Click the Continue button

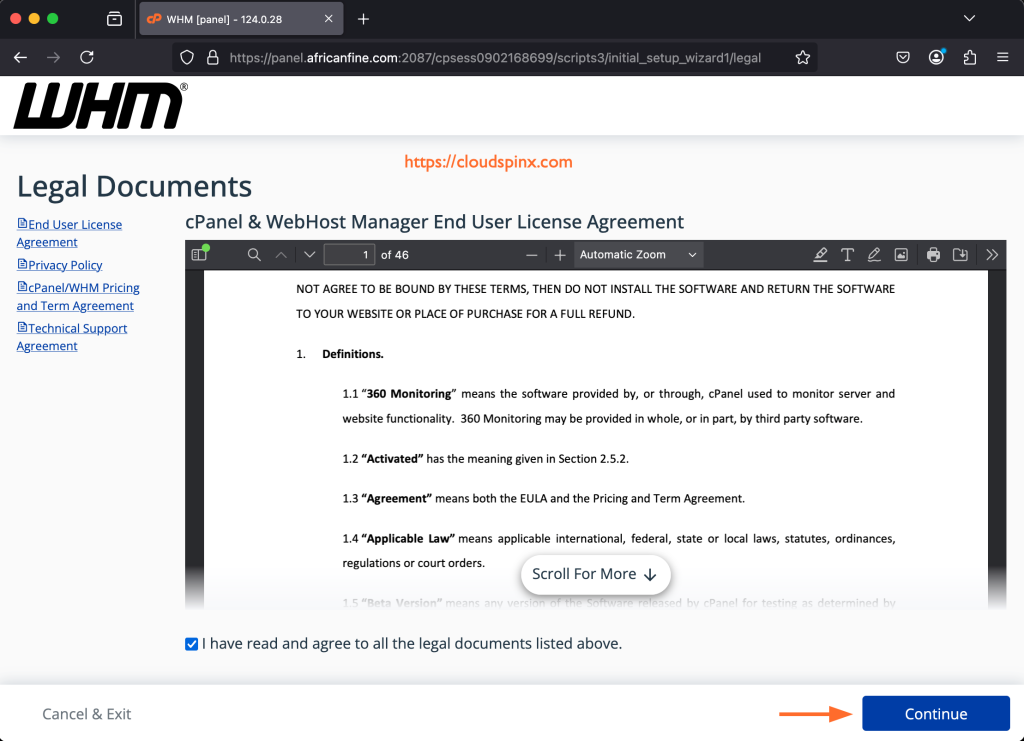tap(935, 714)
